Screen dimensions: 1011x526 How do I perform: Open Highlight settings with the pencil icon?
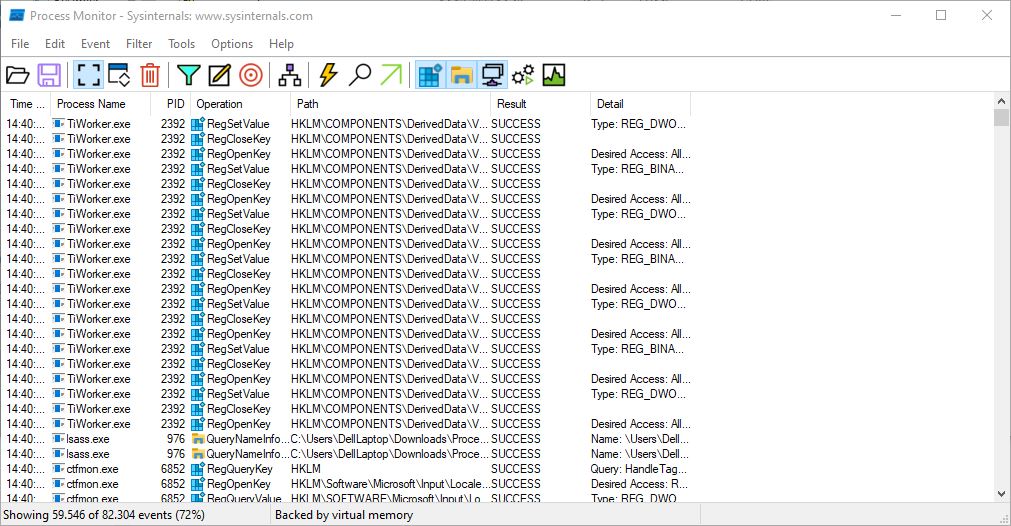[x=219, y=75]
